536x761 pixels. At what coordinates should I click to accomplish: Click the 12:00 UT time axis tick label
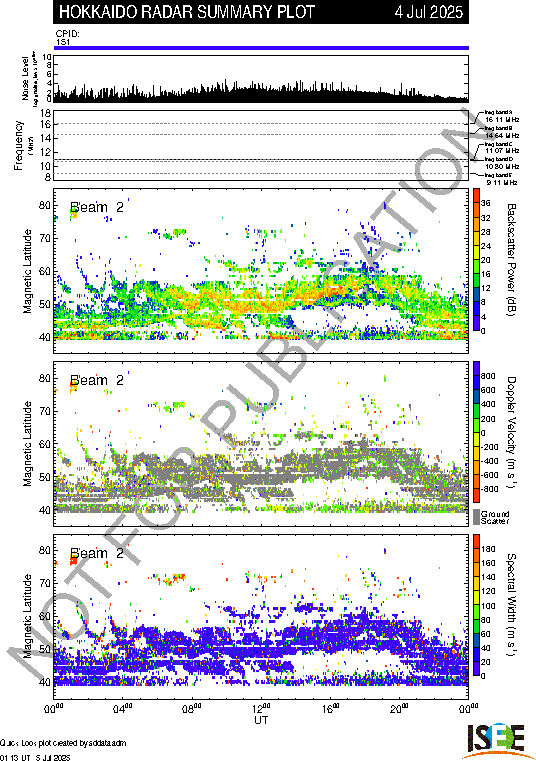[x=262, y=708]
